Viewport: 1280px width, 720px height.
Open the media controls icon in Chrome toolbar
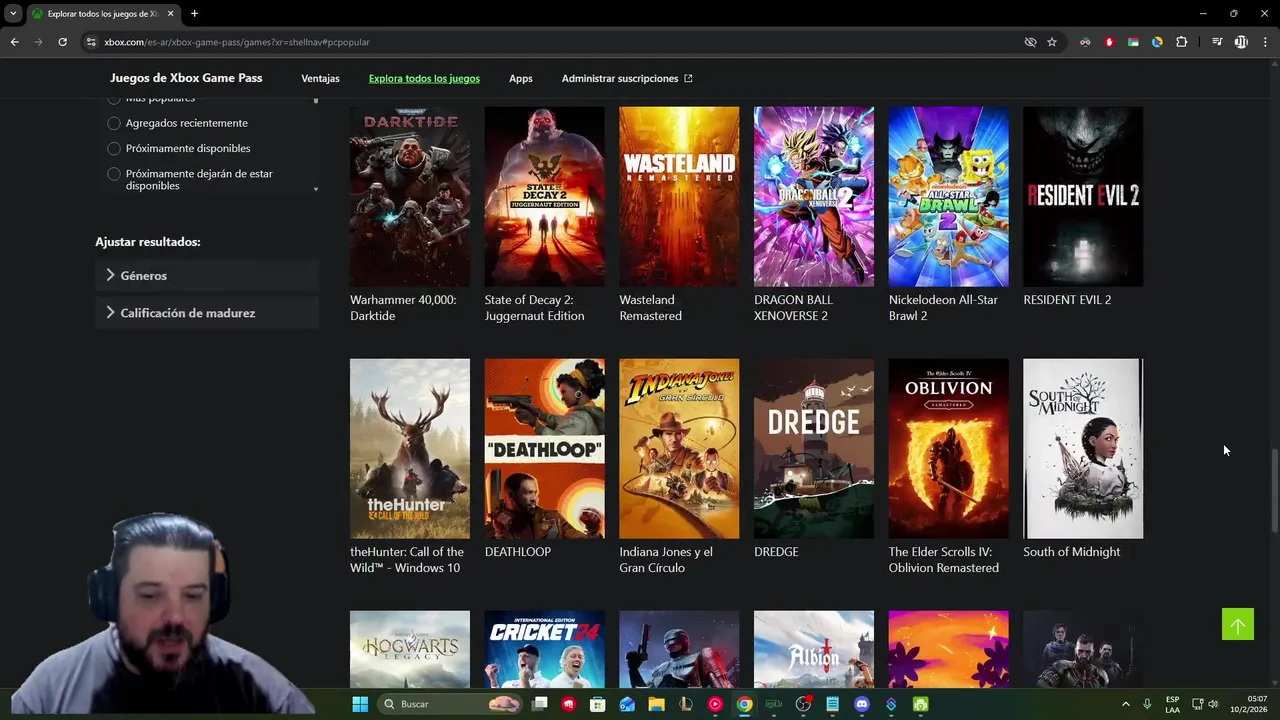point(1217,42)
